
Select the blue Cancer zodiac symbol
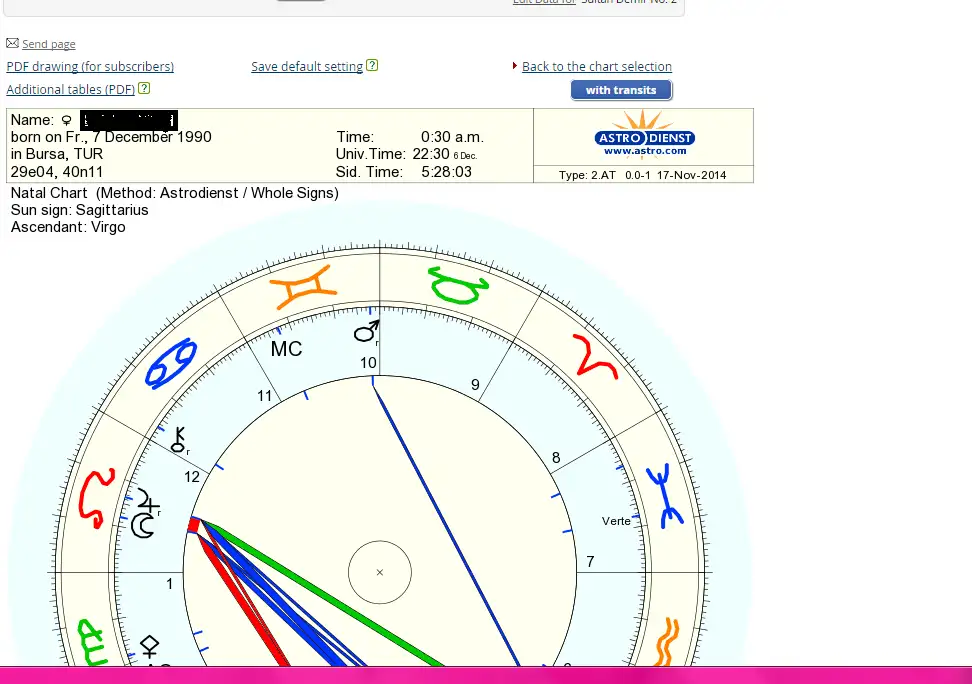(171, 363)
